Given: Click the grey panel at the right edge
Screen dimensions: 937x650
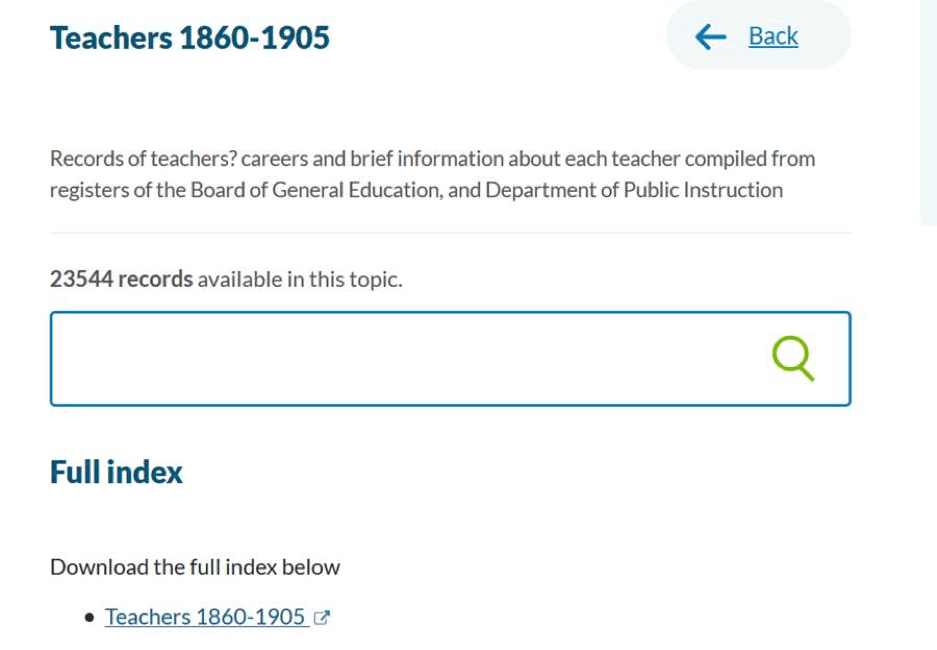Looking at the screenshot, I should (928, 110).
